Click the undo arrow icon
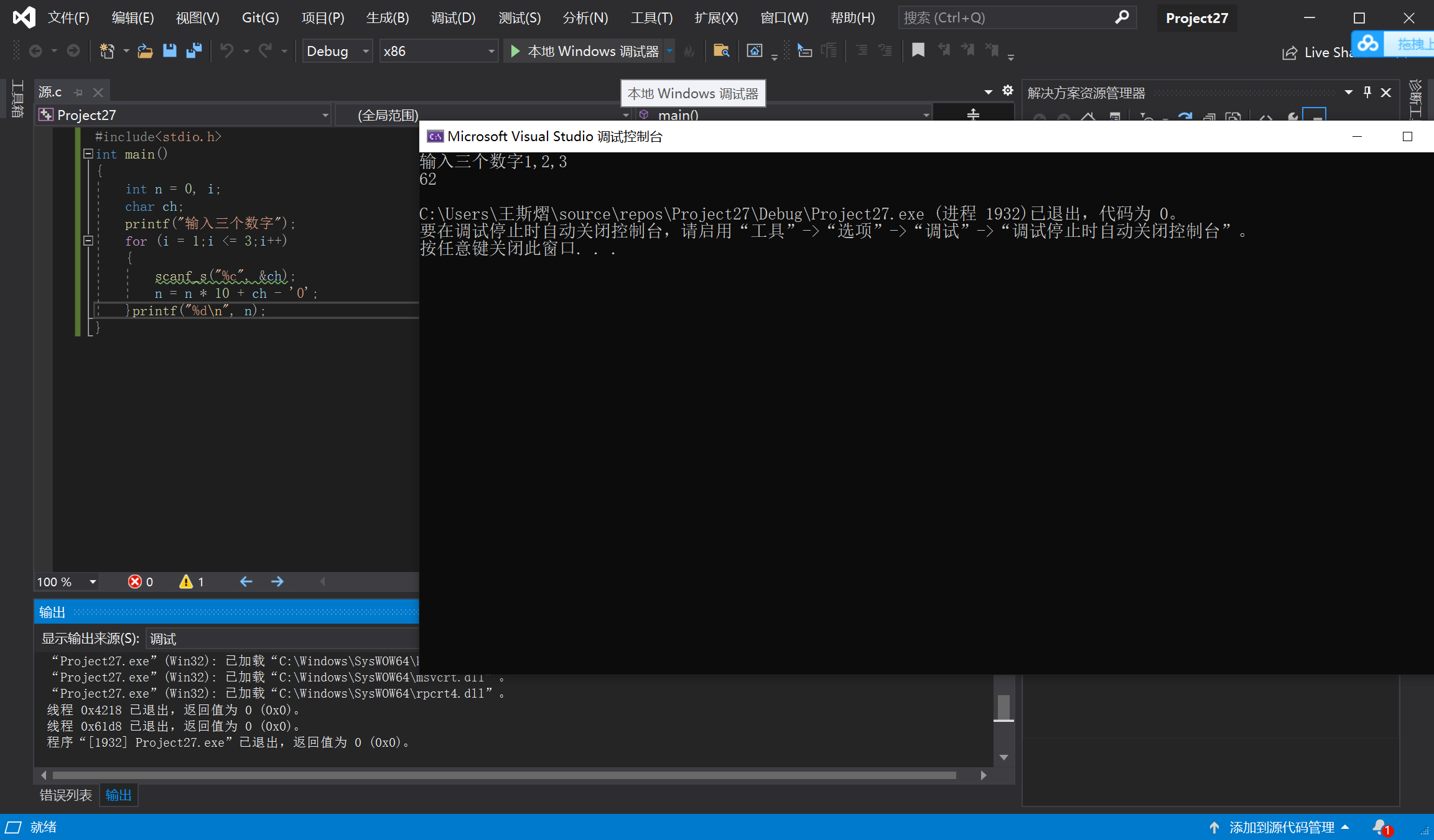This screenshot has width=1434, height=840. [227, 51]
